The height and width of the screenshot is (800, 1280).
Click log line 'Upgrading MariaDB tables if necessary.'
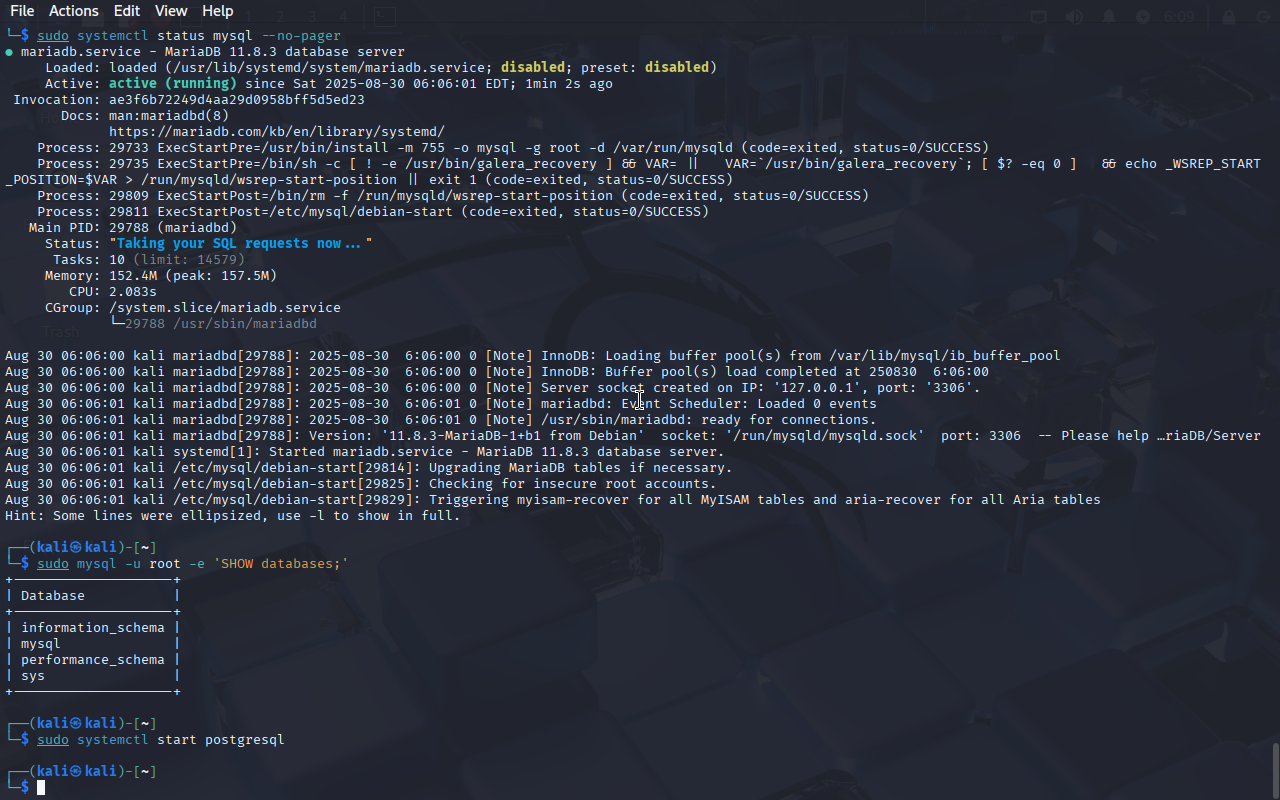369,467
